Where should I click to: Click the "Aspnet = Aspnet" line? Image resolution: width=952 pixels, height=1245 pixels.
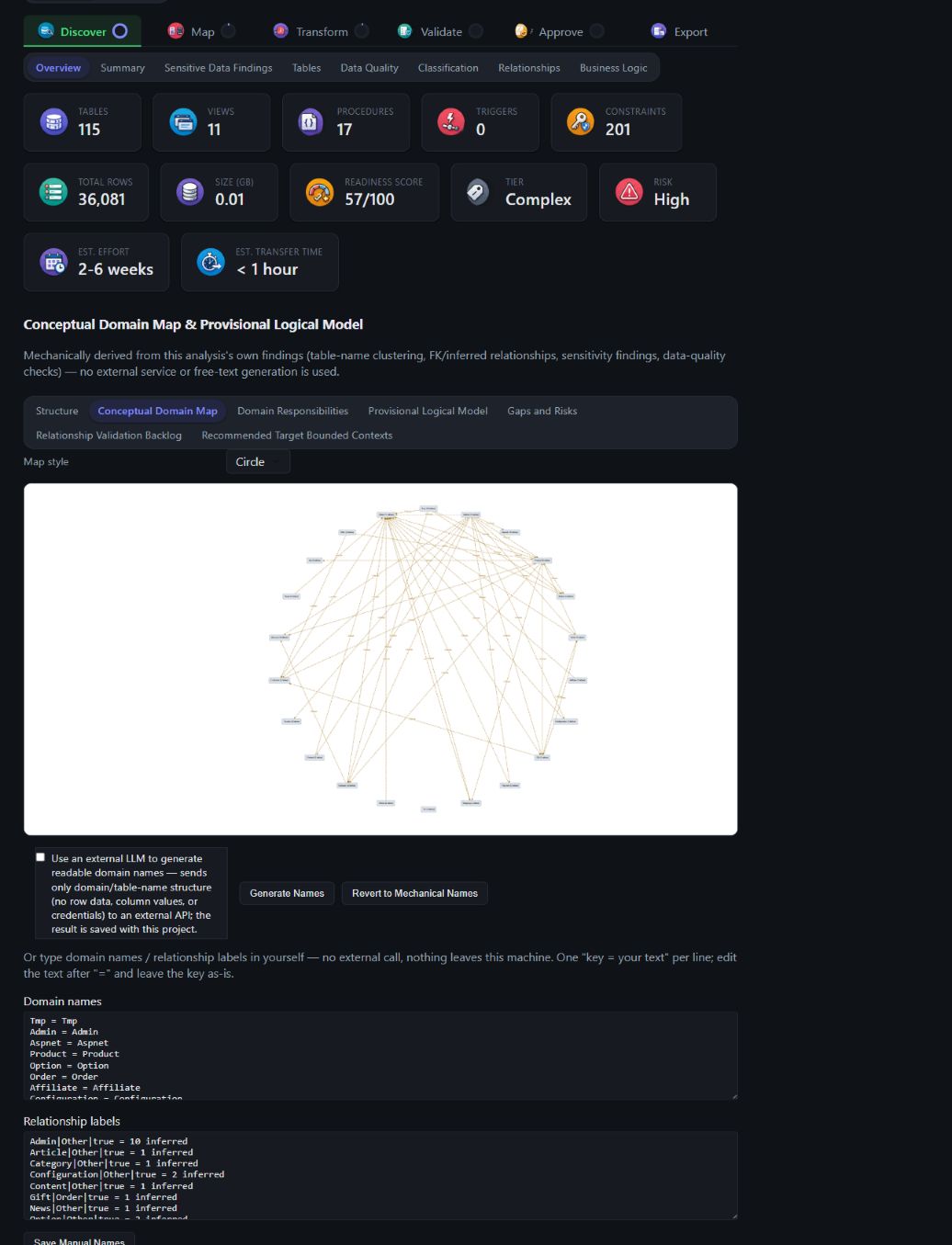(69, 1043)
